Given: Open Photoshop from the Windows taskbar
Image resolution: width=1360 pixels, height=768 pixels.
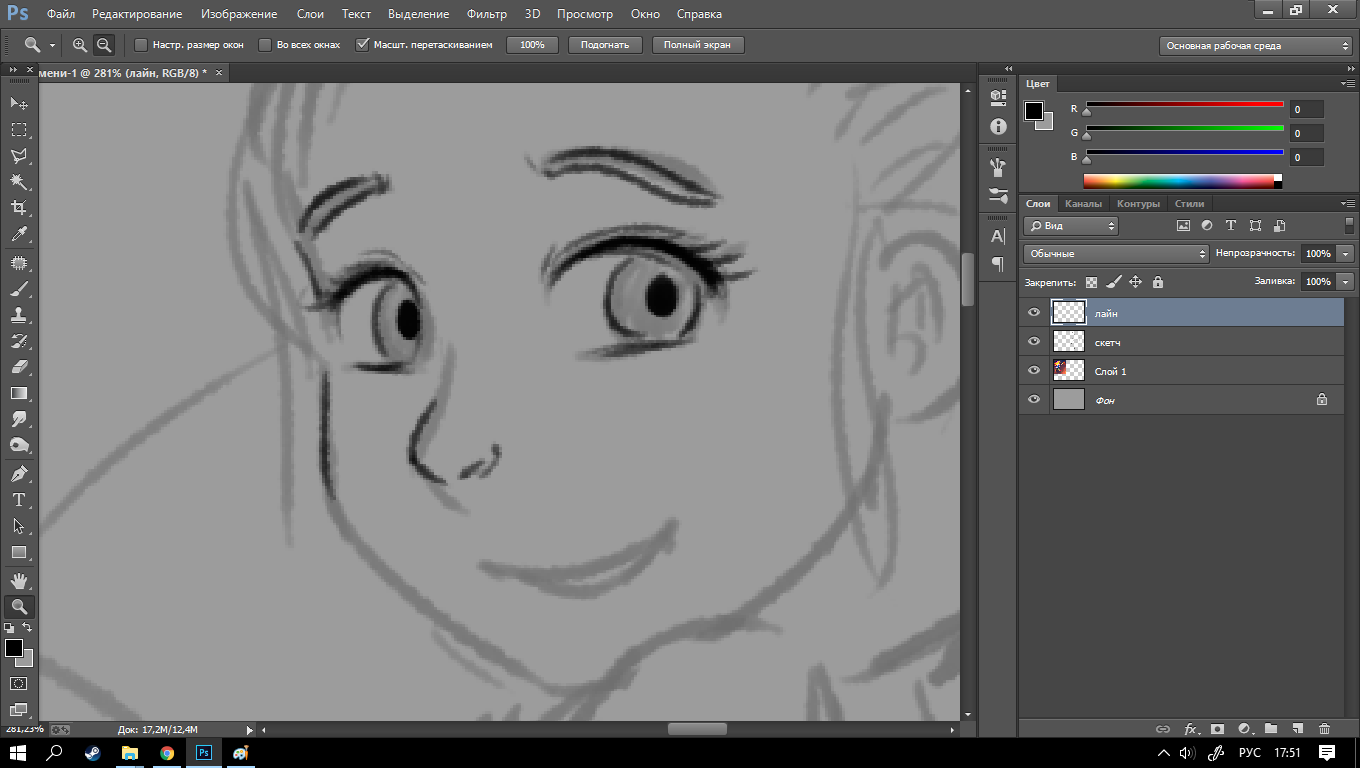Looking at the screenshot, I should (x=204, y=752).
